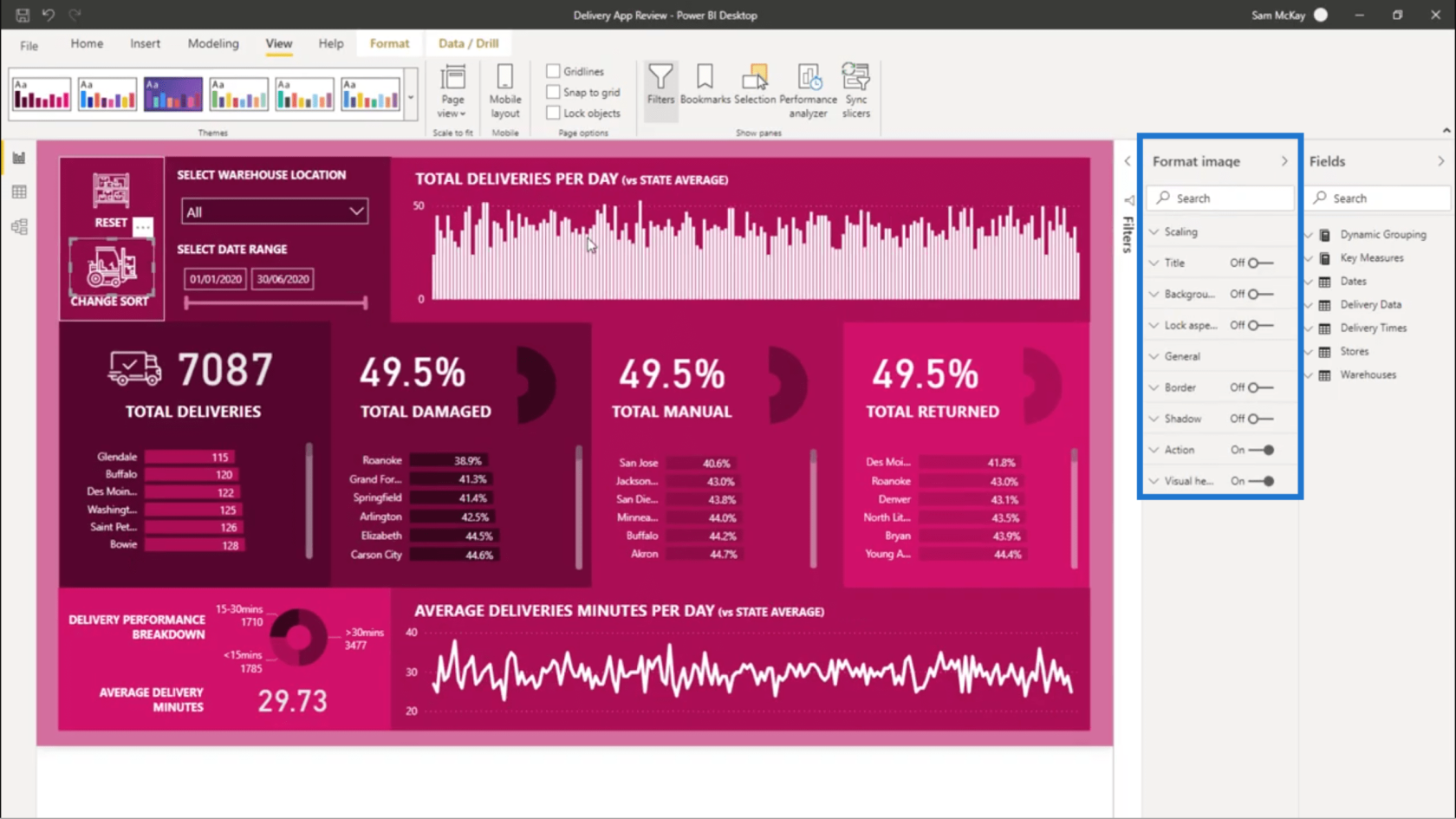Click the end date 30/06/2020 field
The width and height of the screenshot is (1456, 819).
(283, 279)
